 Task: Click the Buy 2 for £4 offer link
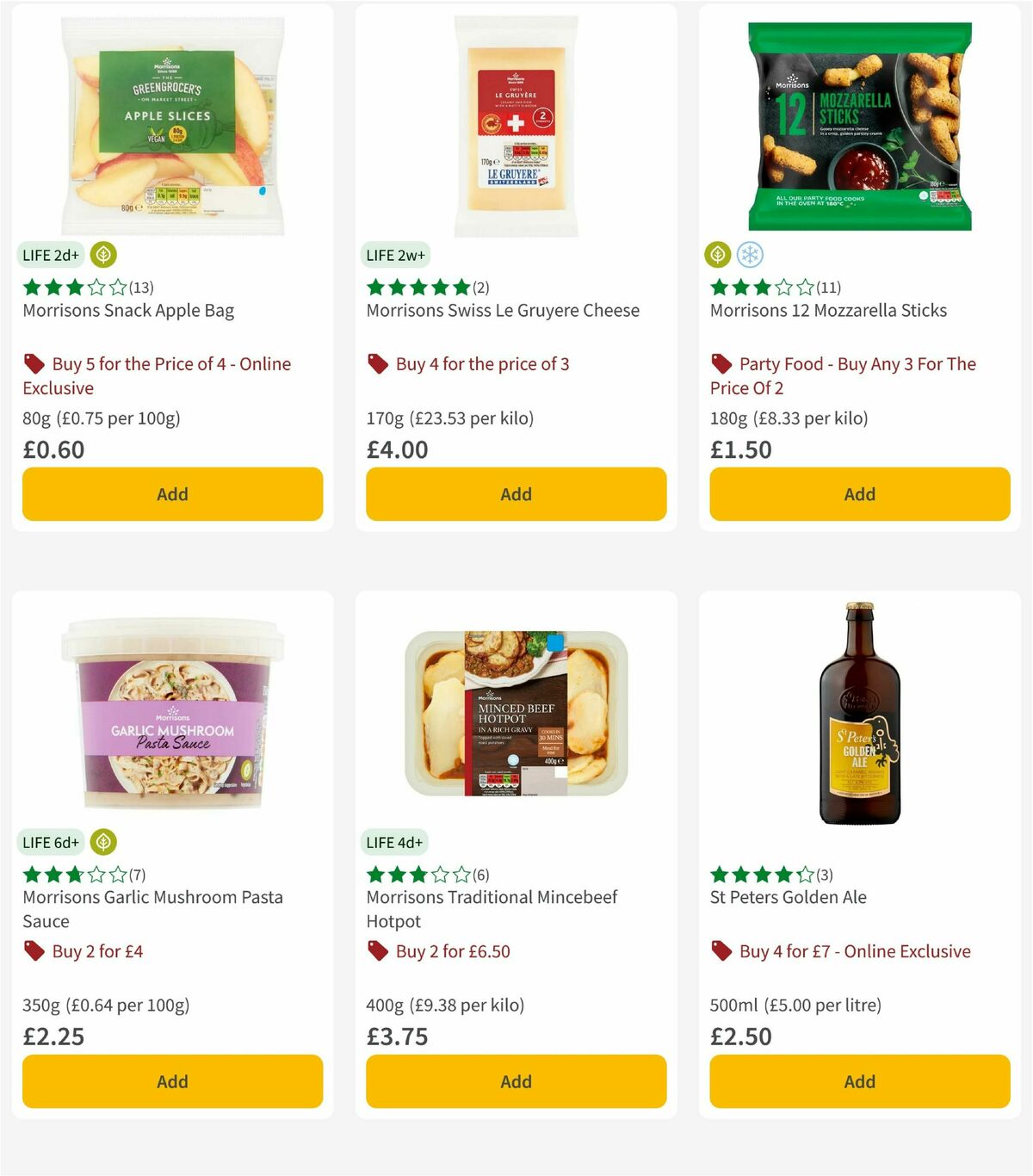coord(98,950)
